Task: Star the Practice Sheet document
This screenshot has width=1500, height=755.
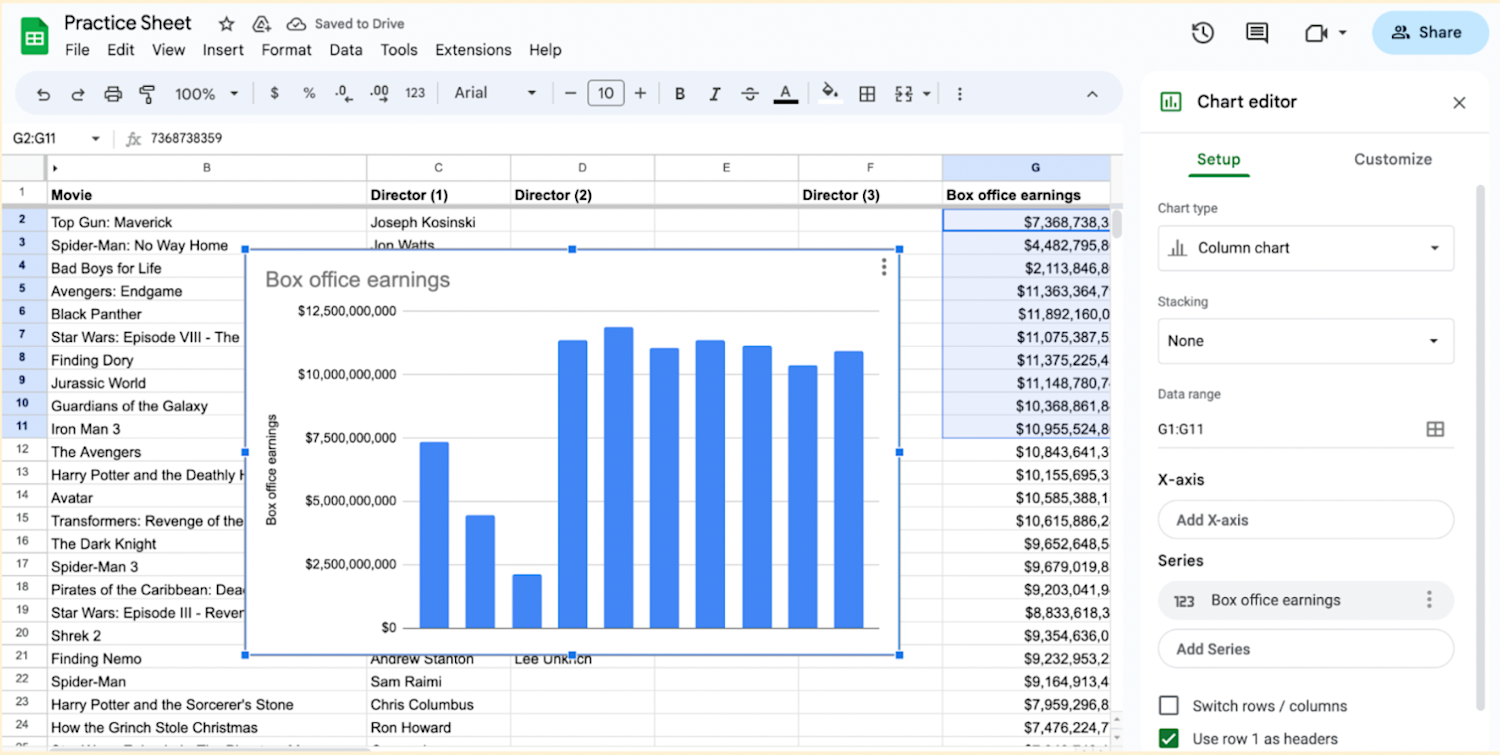Action: click(x=227, y=24)
